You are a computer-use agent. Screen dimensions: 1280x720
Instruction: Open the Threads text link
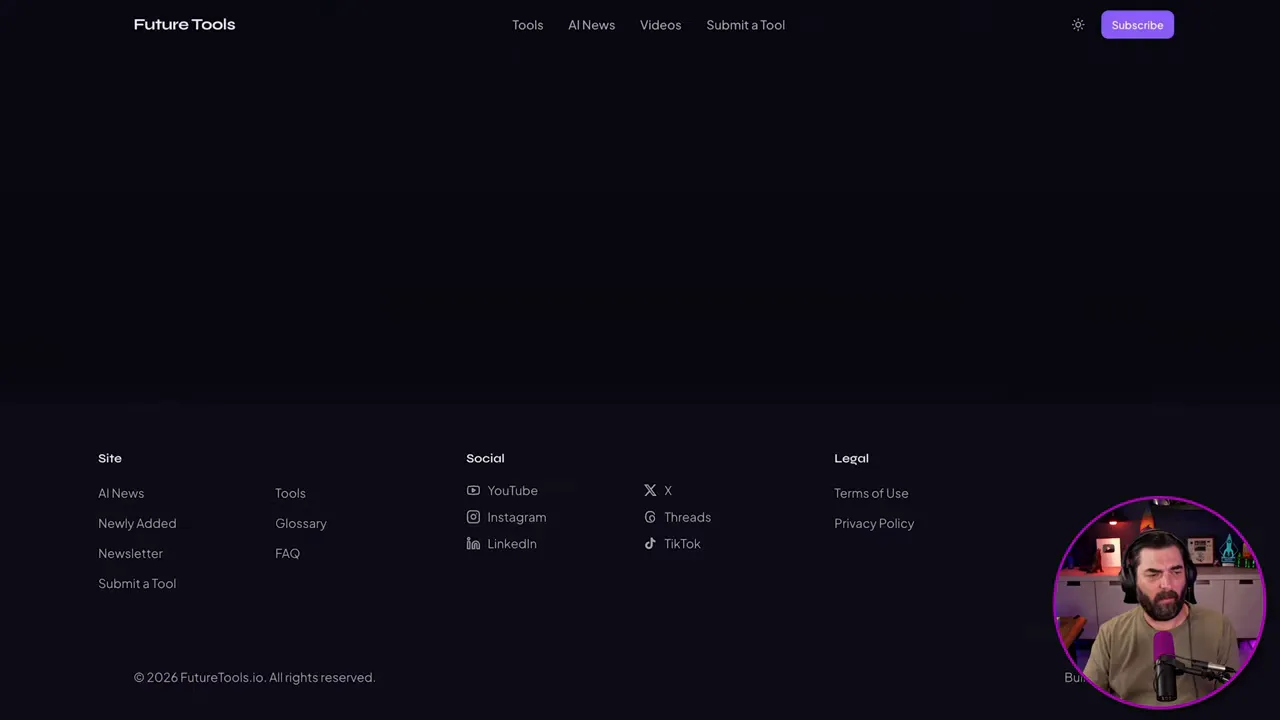(688, 517)
